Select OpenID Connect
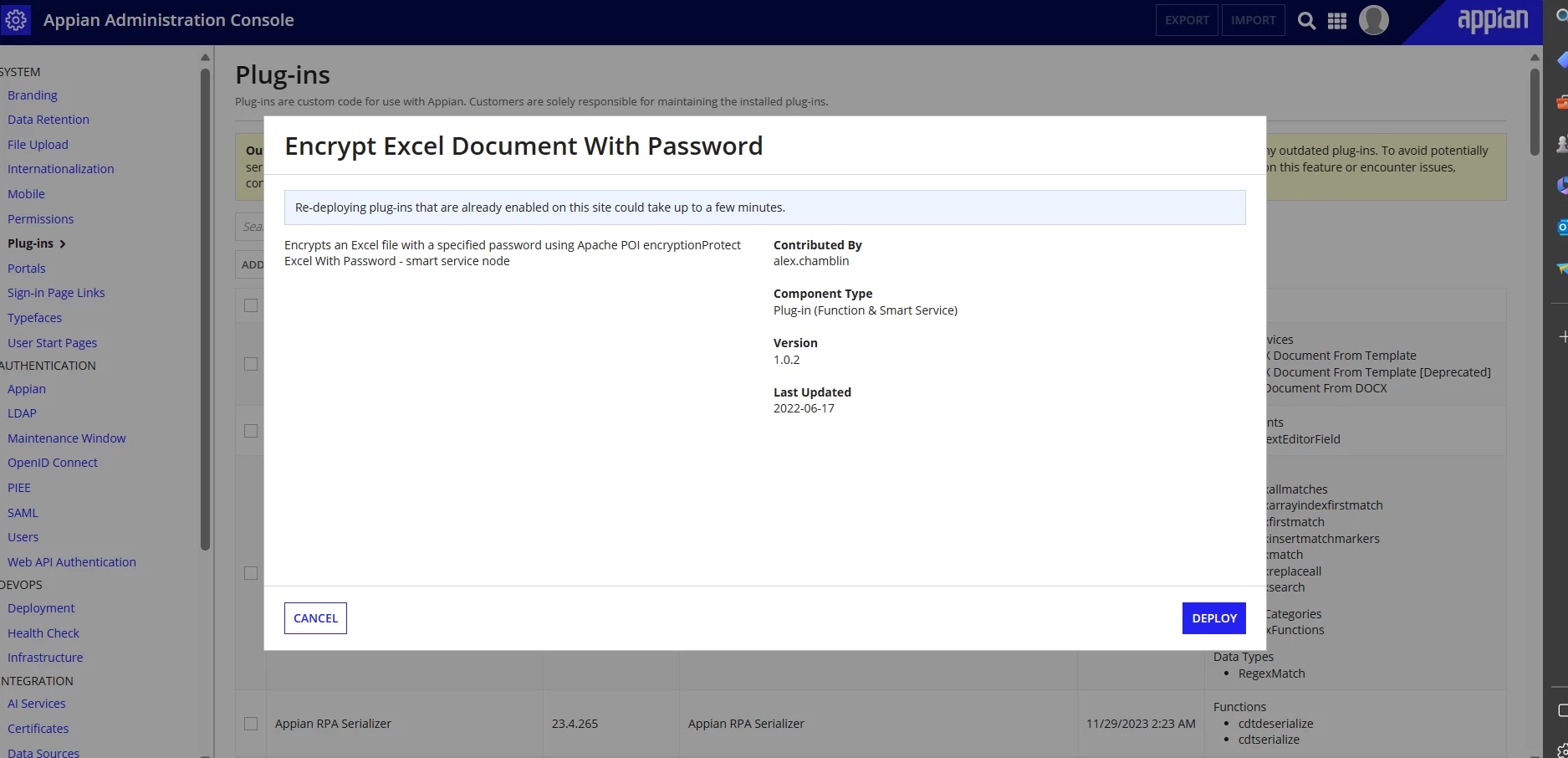The width and height of the screenshot is (1568, 758). coord(53,463)
